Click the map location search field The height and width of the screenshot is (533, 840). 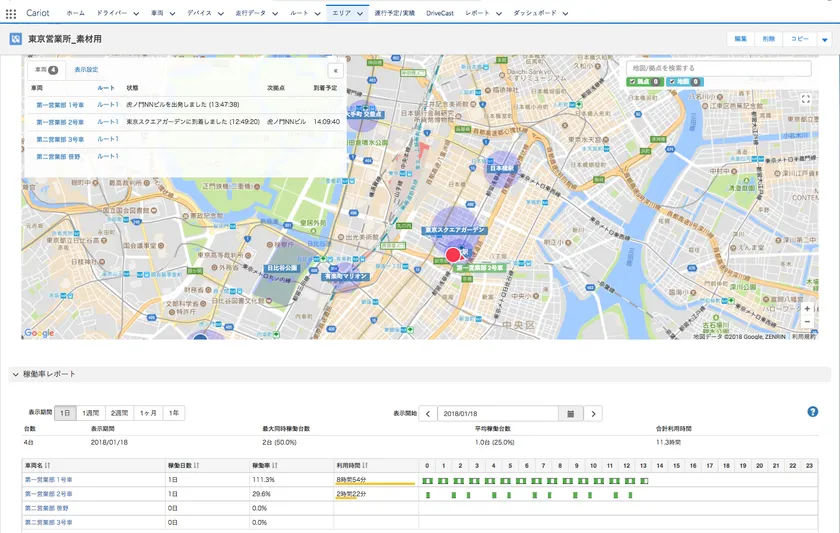click(718, 68)
